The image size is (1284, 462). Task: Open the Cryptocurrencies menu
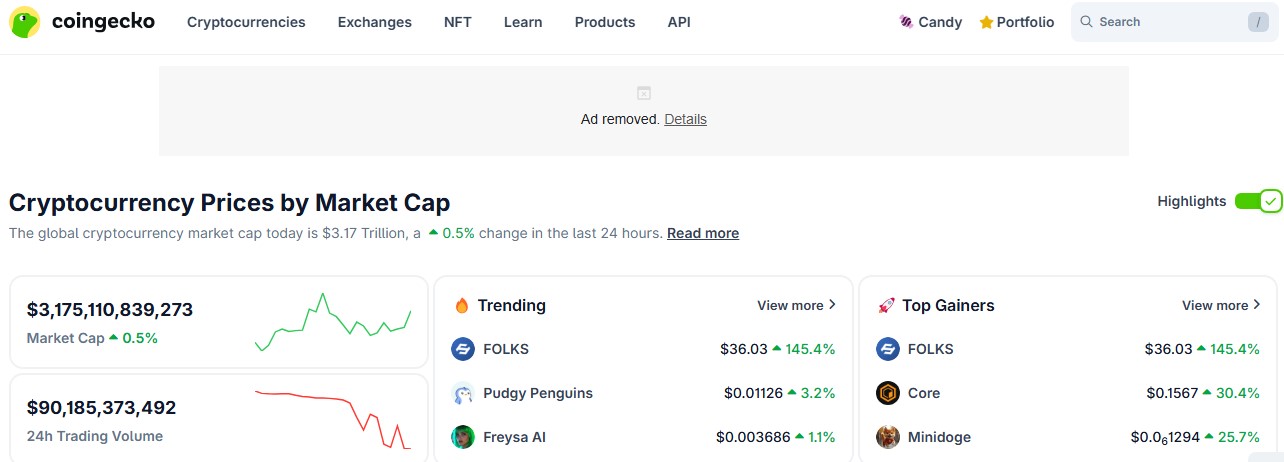(x=246, y=22)
